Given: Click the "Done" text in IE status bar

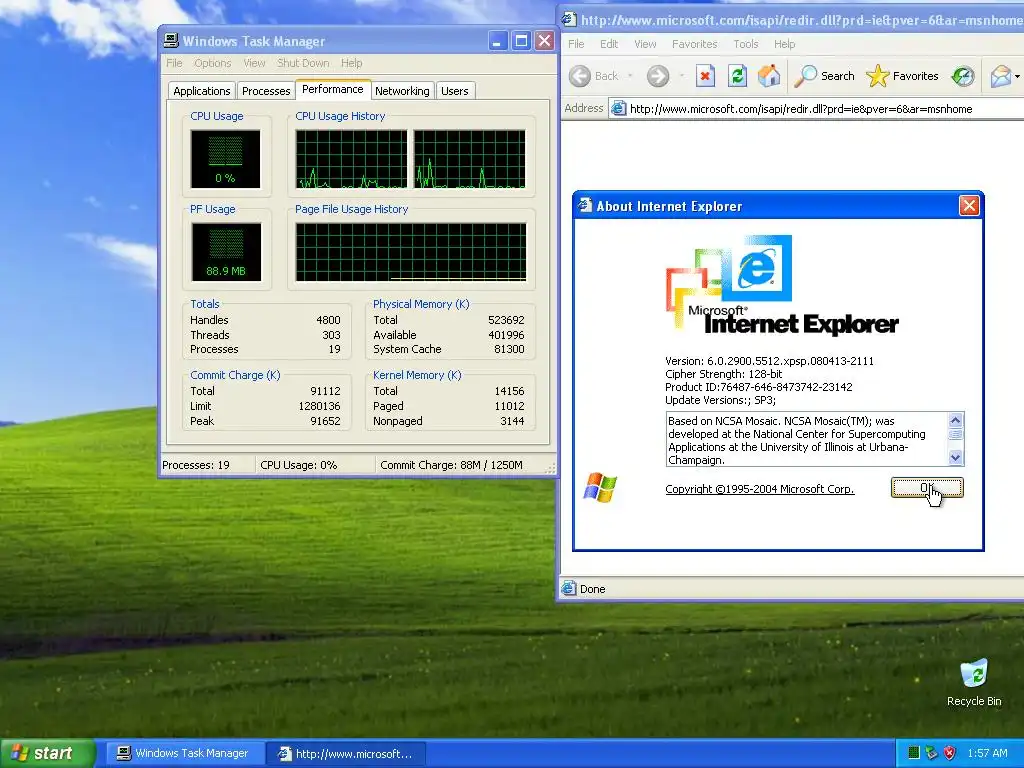Looking at the screenshot, I should tap(592, 589).
